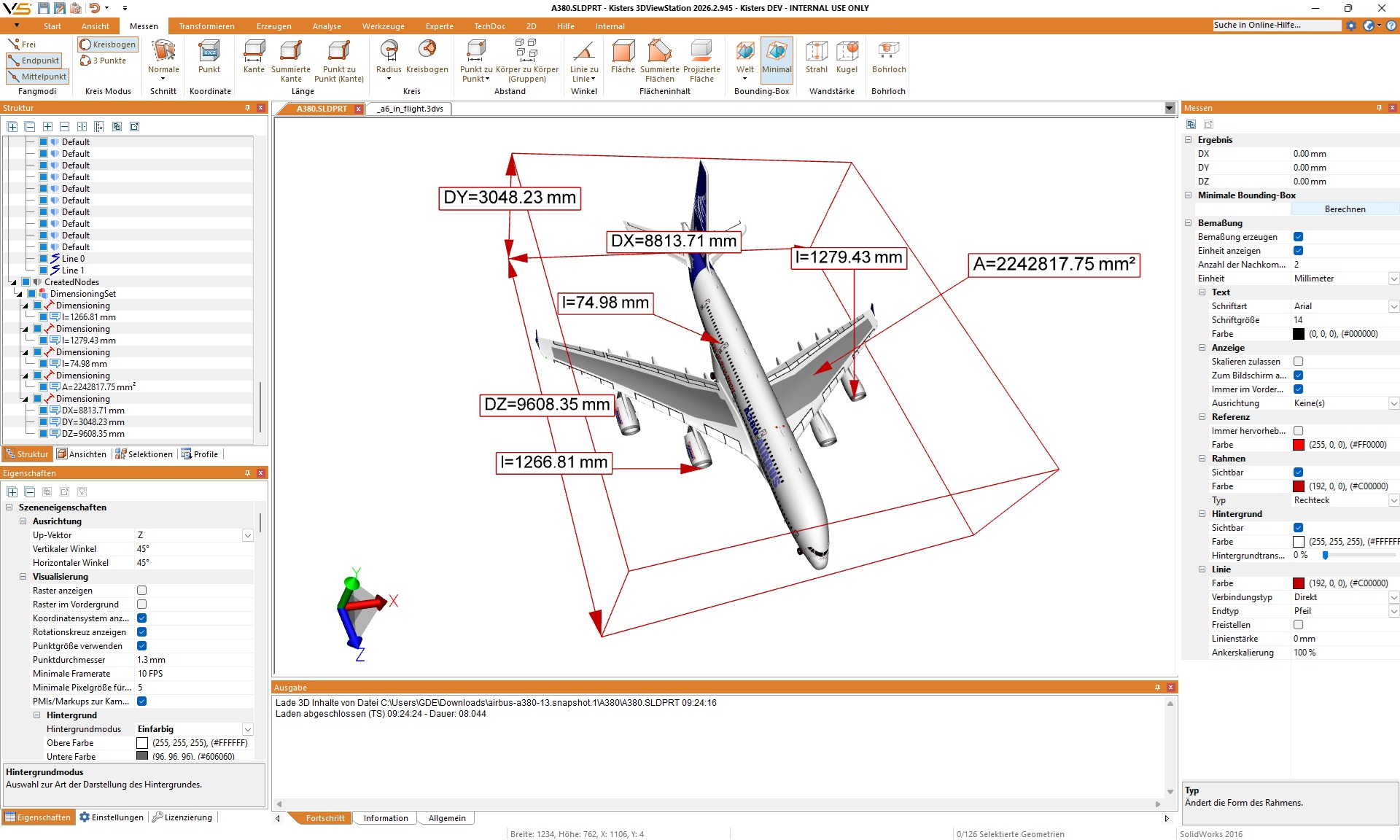This screenshot has width=1400, height=840.
Task: Toggle the Bemaßung erzeugen checkbox
Action: click(x=1299, y=237)
